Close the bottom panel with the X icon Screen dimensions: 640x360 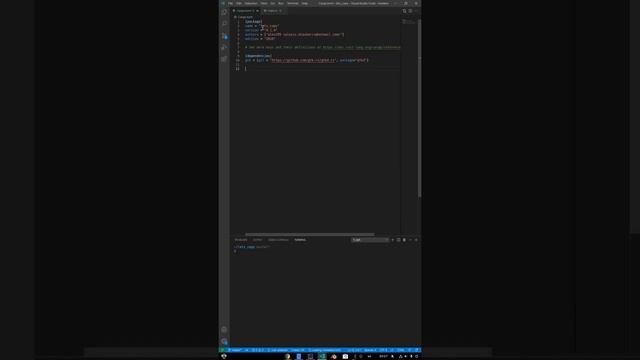point(416,240)
